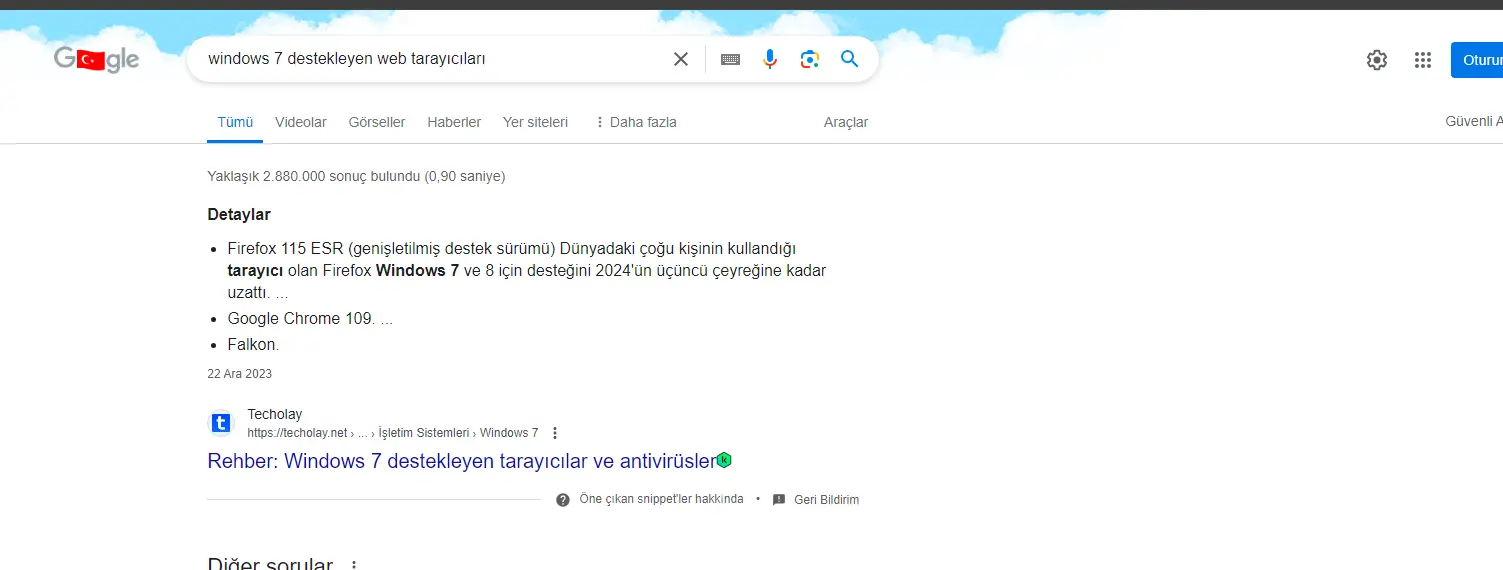Click the Detaylar heading

coord(239,214)
